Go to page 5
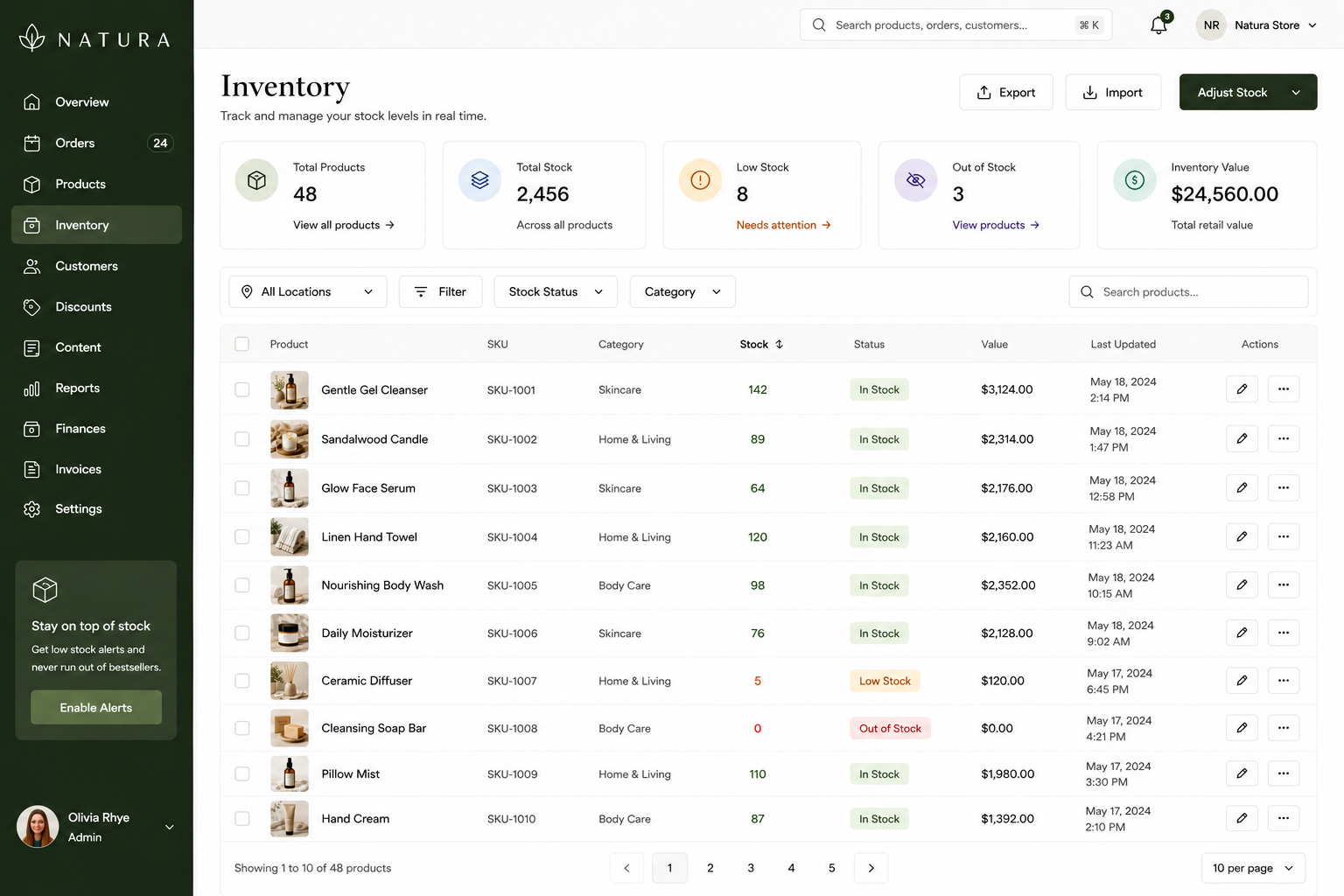This screenshot has height=896, width=1344. 831,868
